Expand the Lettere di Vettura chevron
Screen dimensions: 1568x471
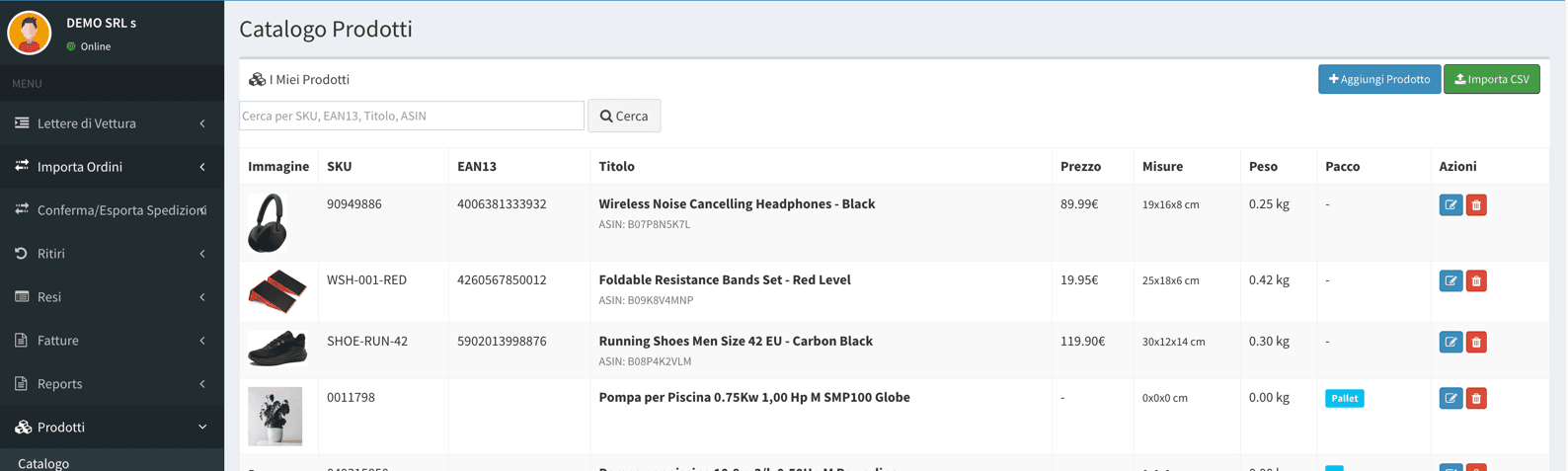tap(202, 123)
